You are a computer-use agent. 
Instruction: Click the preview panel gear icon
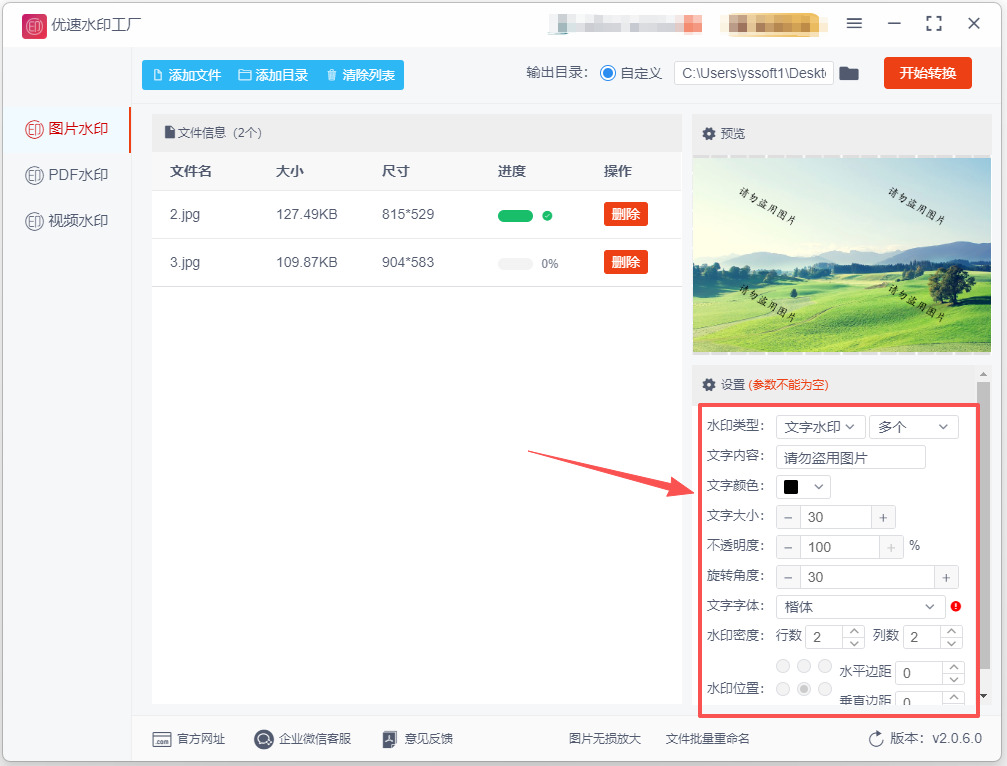(x=708, y=134)
